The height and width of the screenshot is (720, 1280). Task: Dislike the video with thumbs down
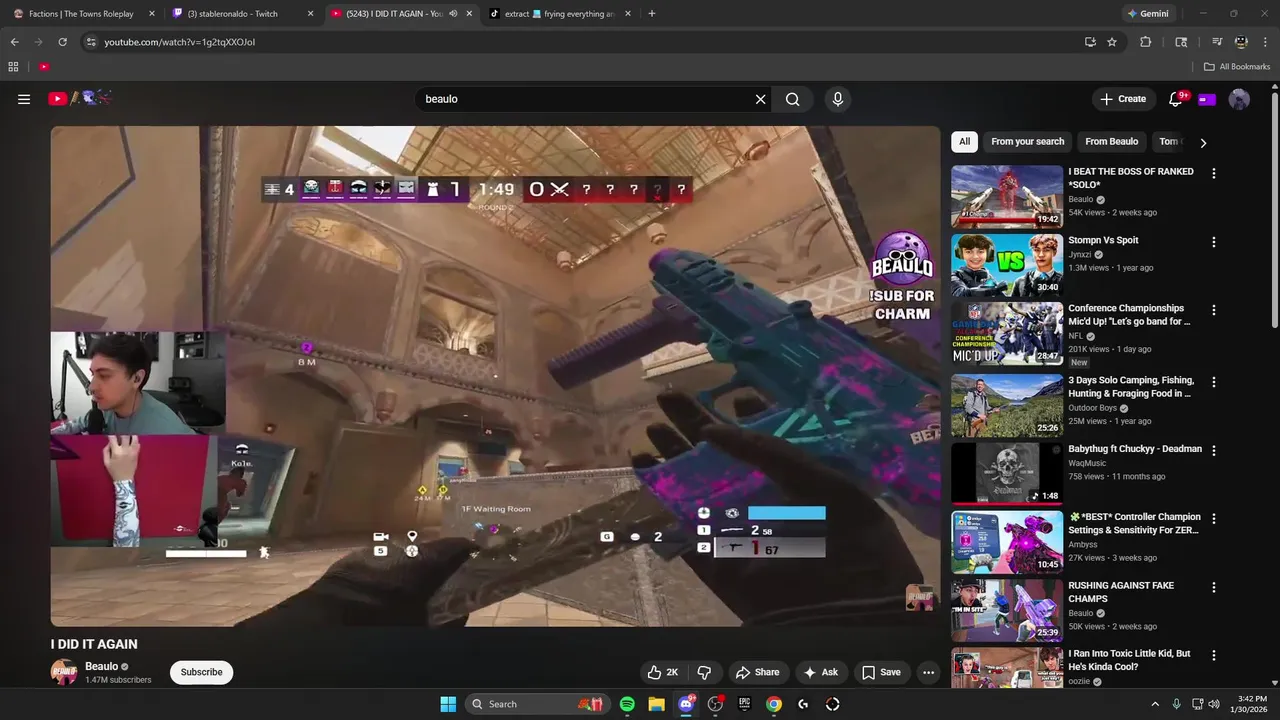704,672
